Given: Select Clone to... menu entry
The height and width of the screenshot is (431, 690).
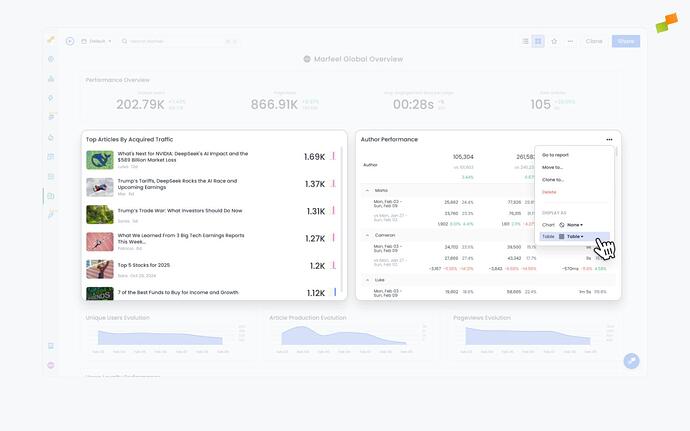Looking at the screenshot, I should (553, 180).
